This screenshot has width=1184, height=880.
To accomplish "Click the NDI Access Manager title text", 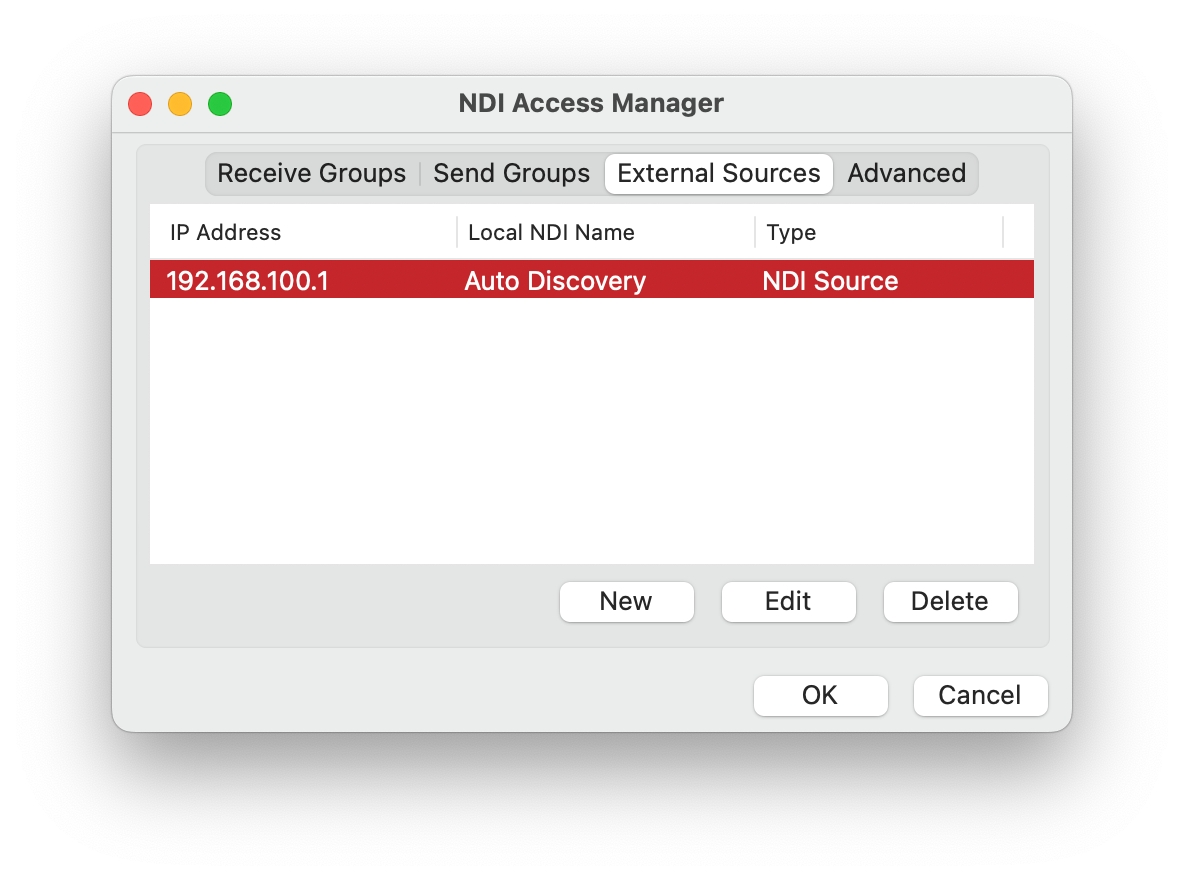I will (591, 103).
